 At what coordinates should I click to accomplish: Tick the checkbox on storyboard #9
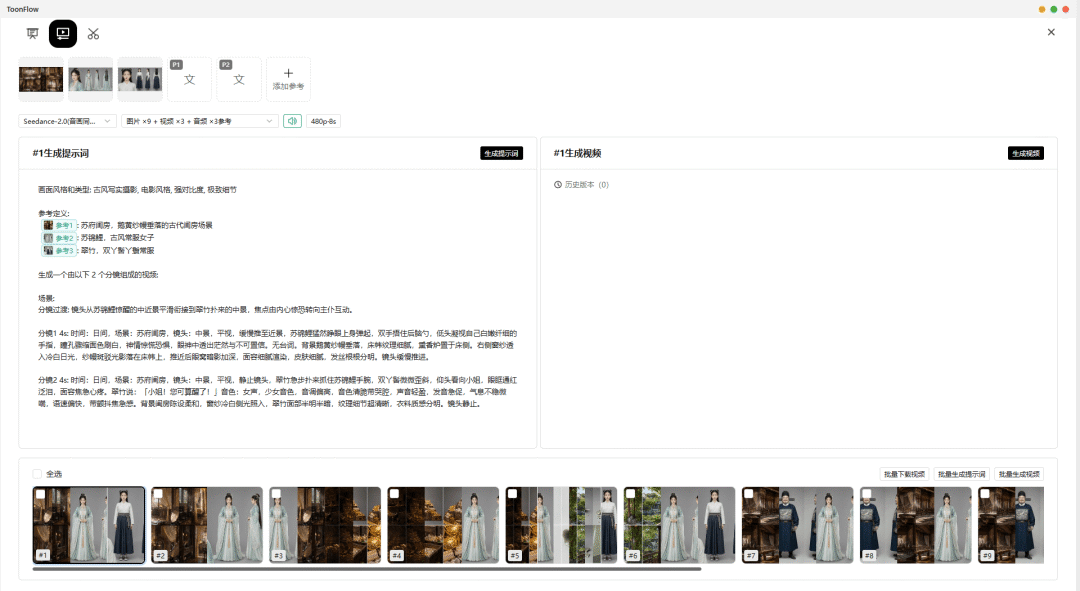[985, 494]
